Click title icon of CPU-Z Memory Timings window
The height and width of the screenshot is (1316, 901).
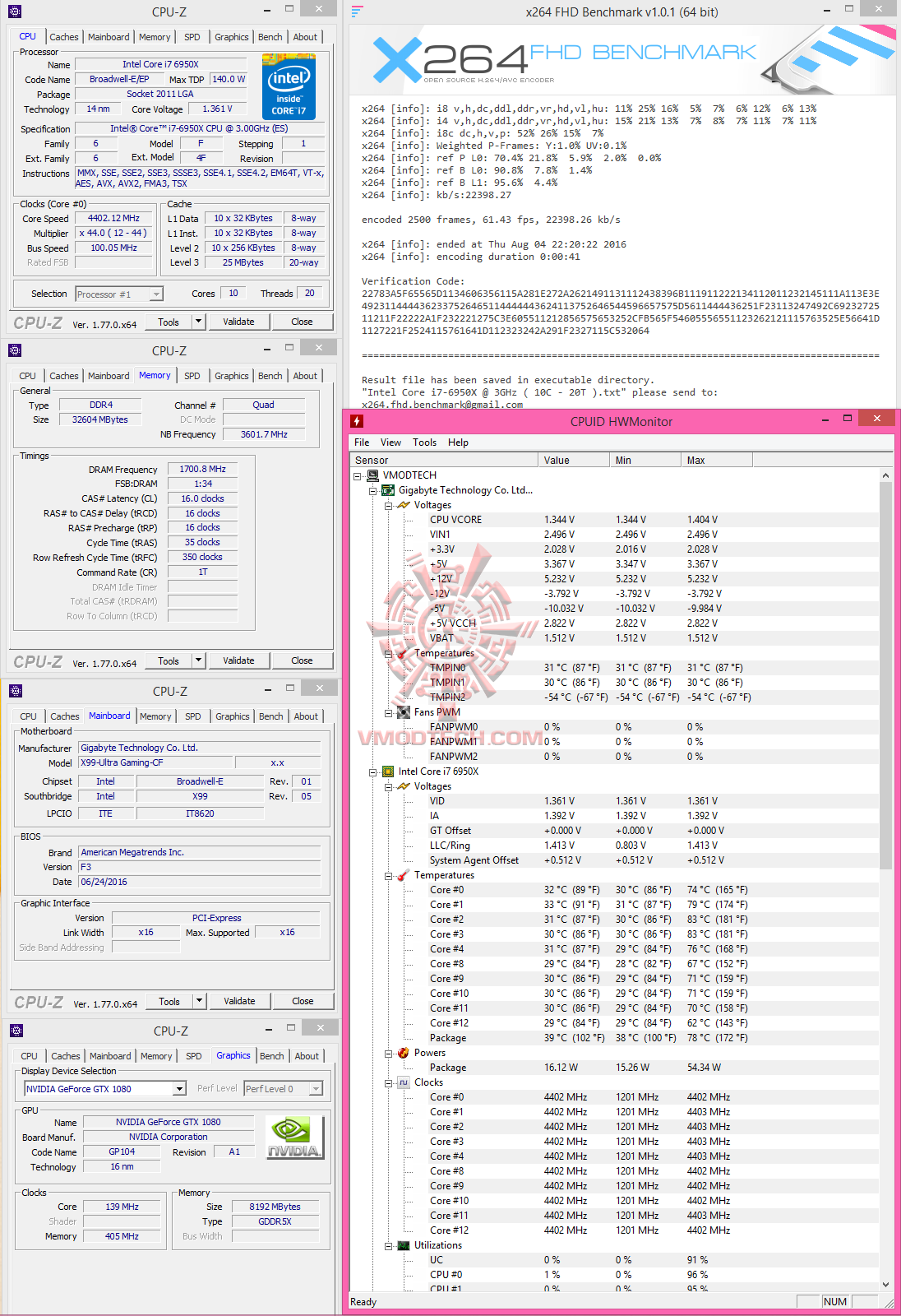coord(15,350)
